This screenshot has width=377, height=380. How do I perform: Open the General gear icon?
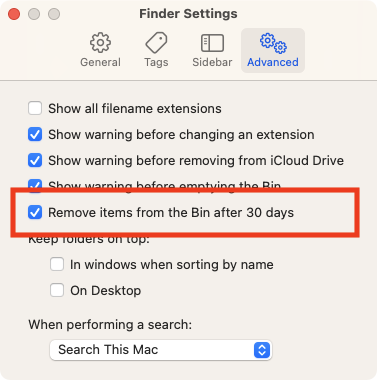[100, 43]
